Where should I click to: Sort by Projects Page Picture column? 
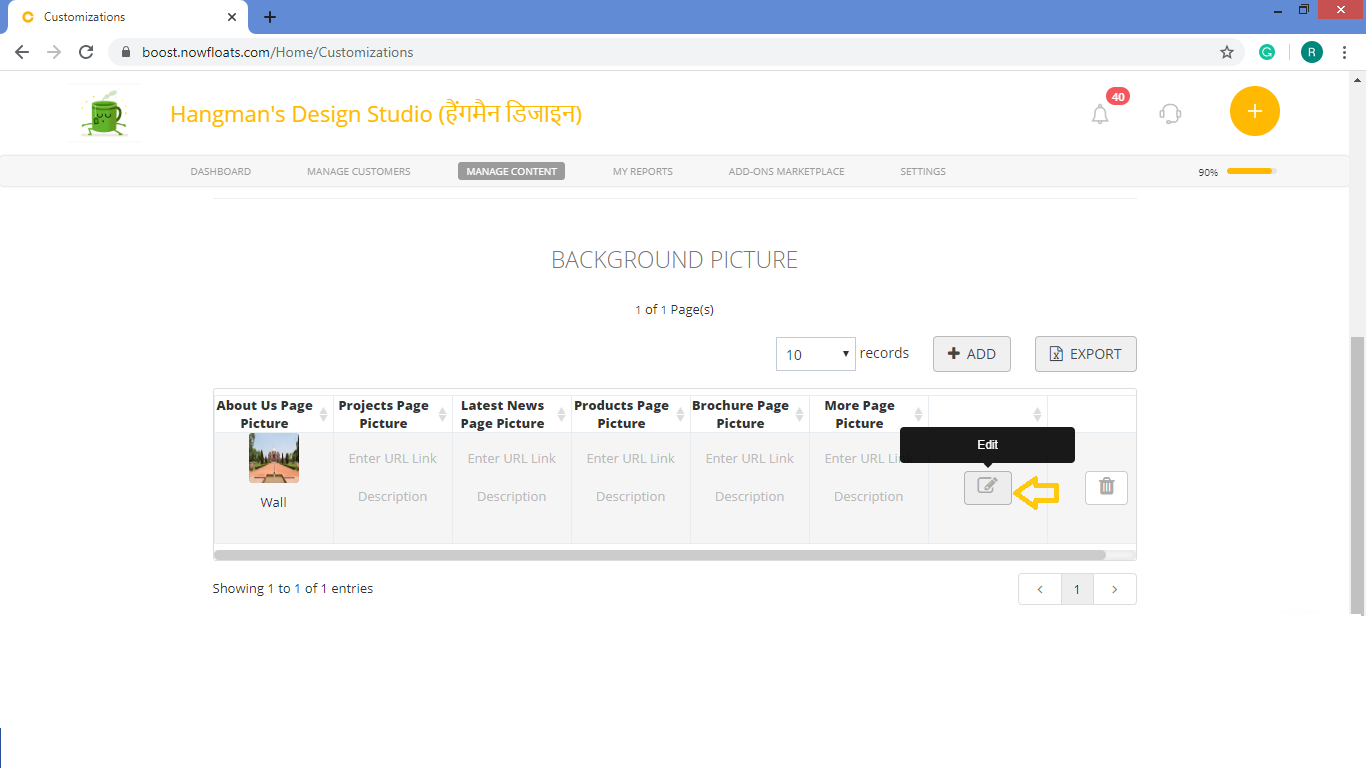coord(392,414)
